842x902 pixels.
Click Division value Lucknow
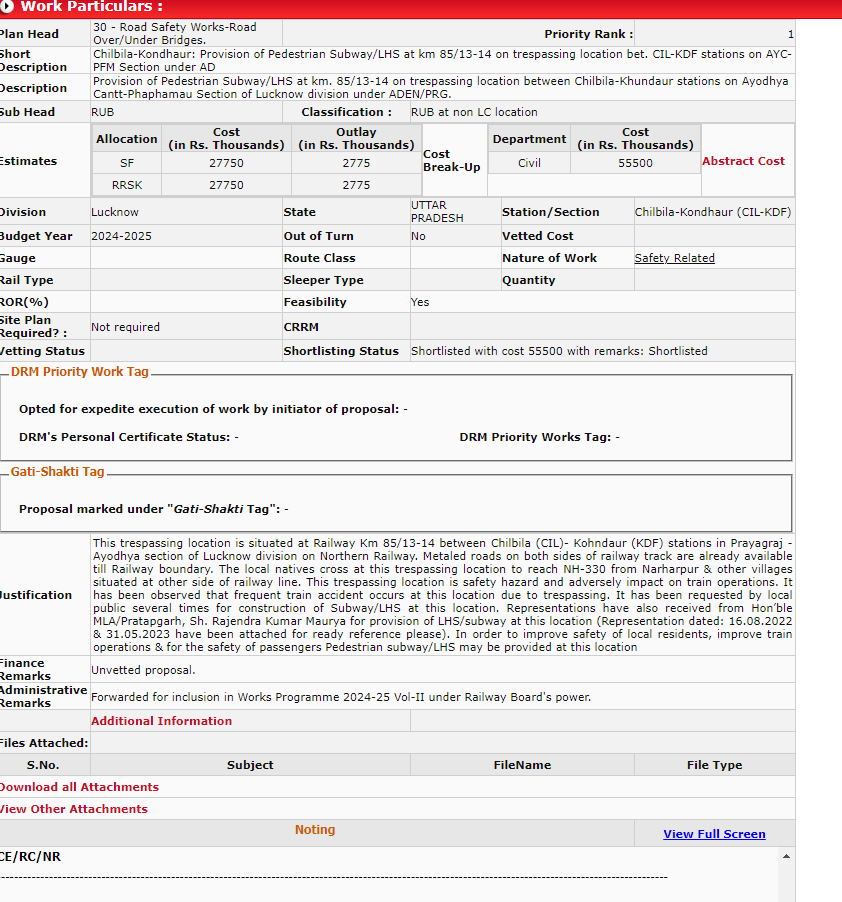coord(115,212)
